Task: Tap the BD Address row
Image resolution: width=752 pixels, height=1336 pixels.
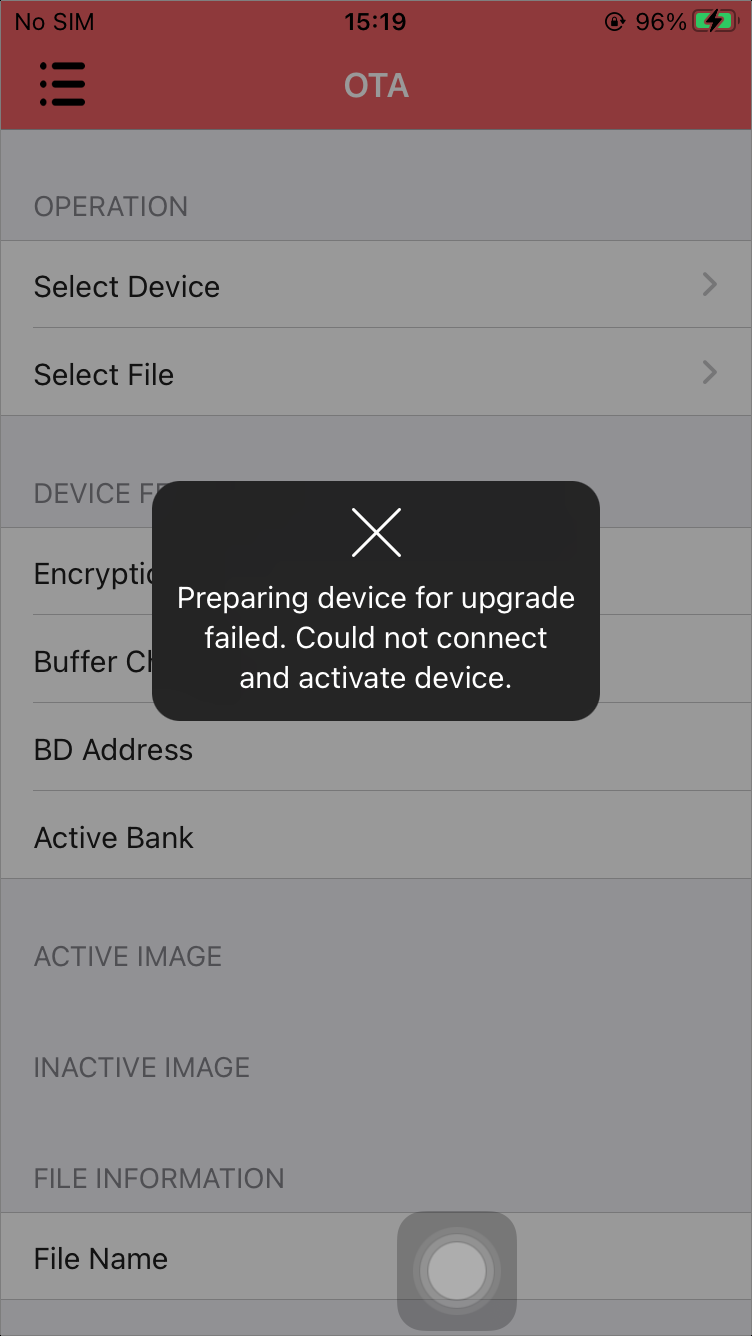Action: [376, 748]
